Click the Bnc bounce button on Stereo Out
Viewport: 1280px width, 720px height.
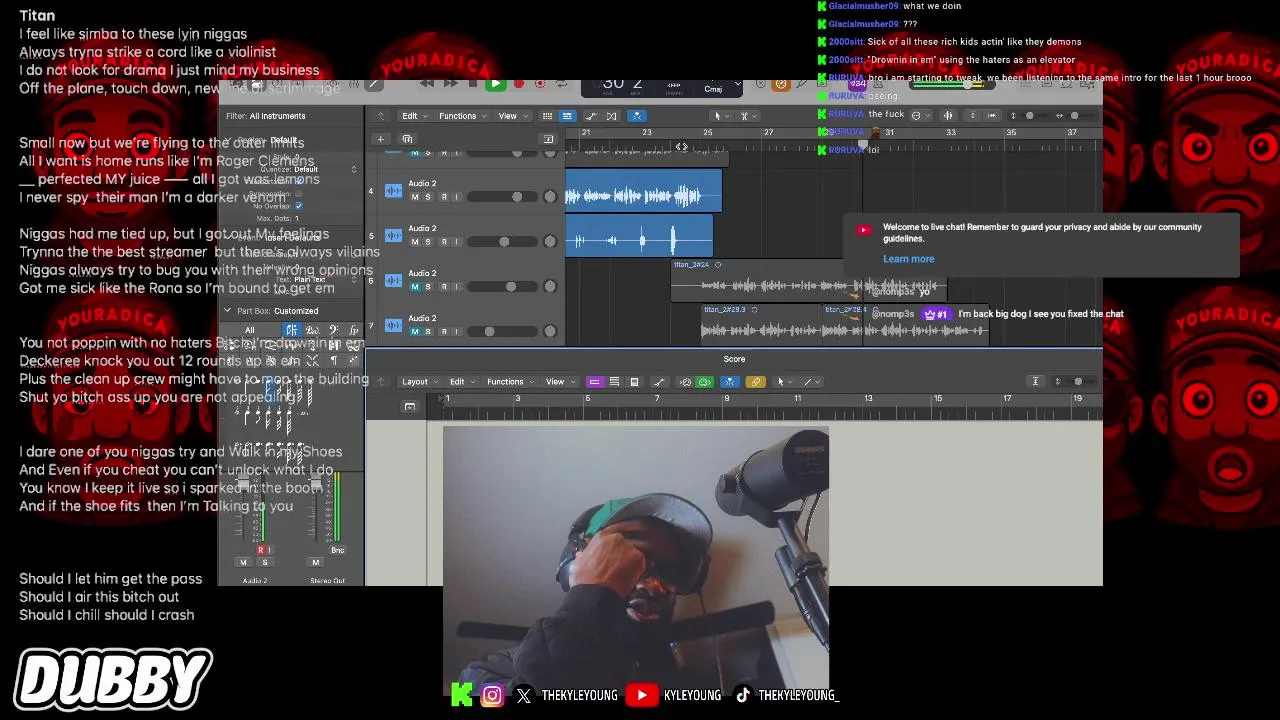(337, 550)
